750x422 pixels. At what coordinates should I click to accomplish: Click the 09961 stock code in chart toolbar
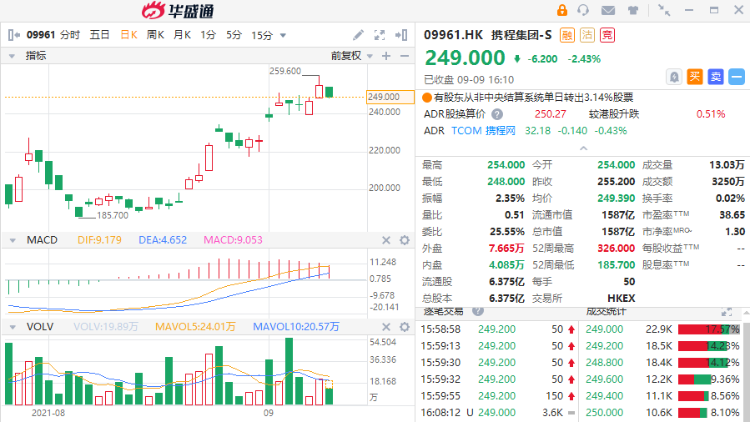click(41, 35)
